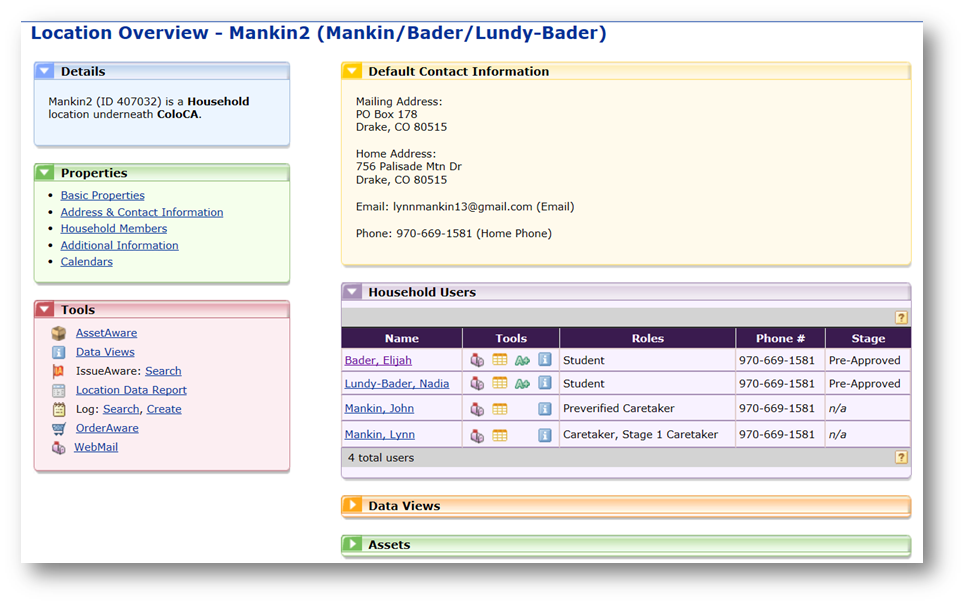Collapse the Details panel
Screen dimensions: 965x605
(44, 72)
